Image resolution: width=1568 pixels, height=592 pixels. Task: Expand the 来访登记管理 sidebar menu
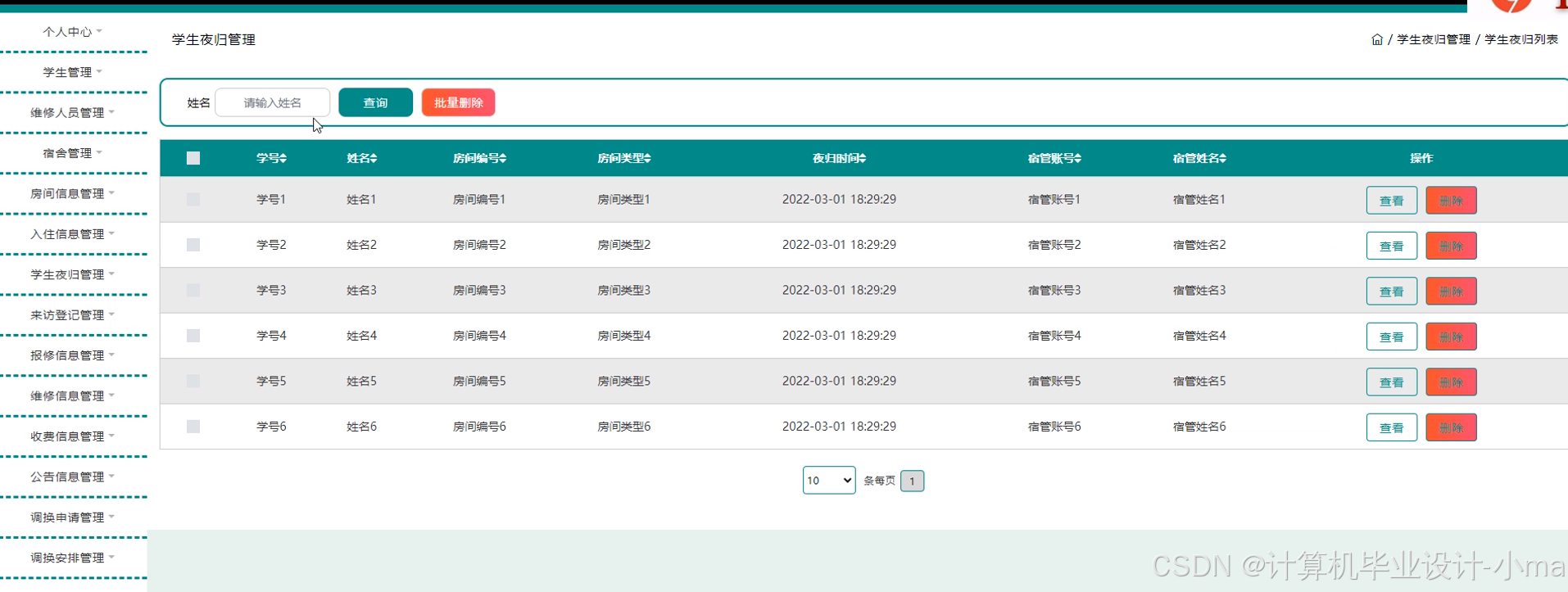click(x=73, y=314)
